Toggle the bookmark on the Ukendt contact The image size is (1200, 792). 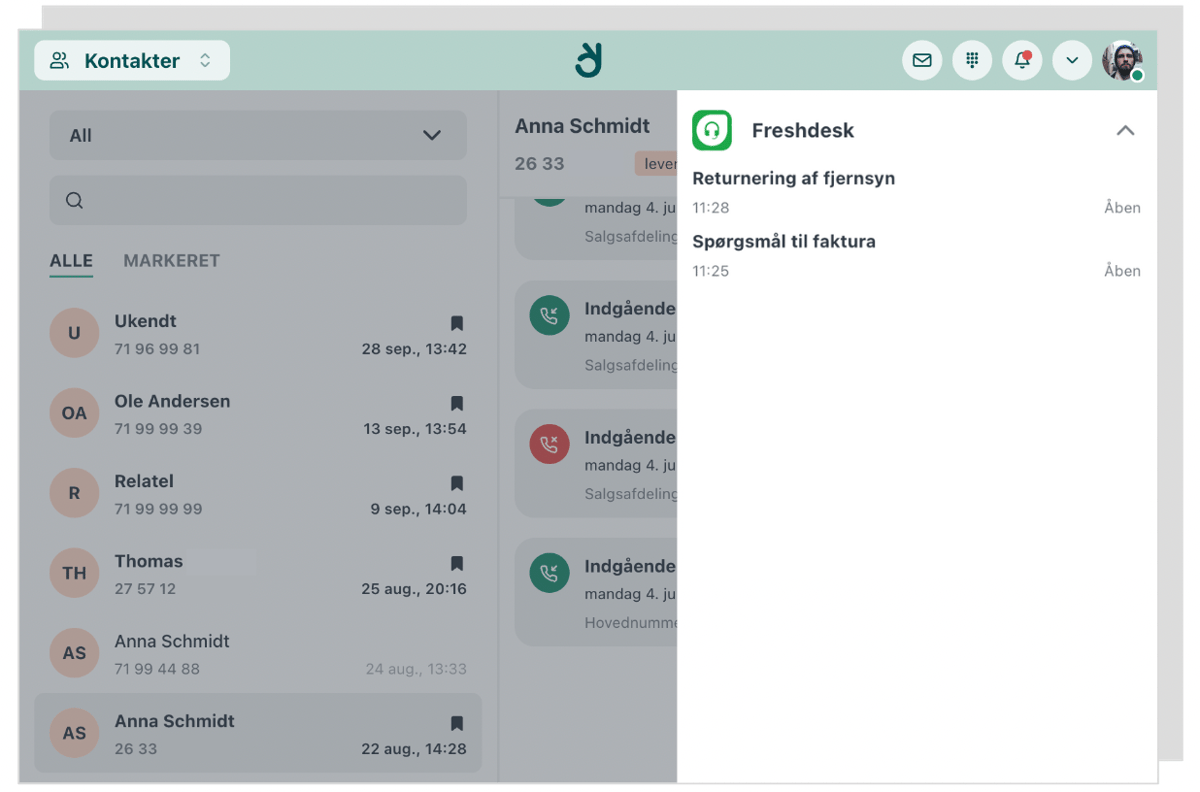(x=457, y=323)
